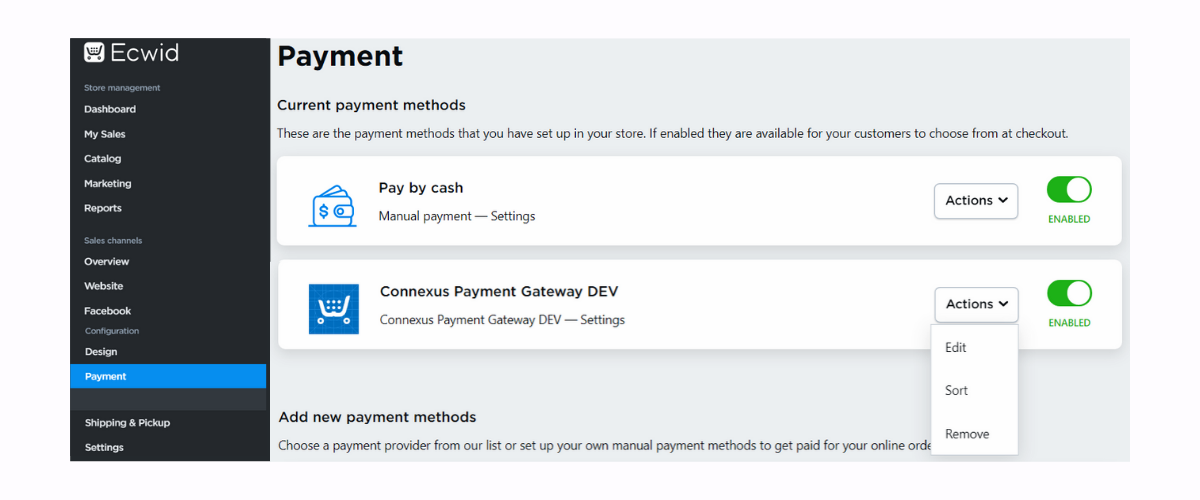
Task: Open the Facebook sales channel
Action: tap(108, 311)
